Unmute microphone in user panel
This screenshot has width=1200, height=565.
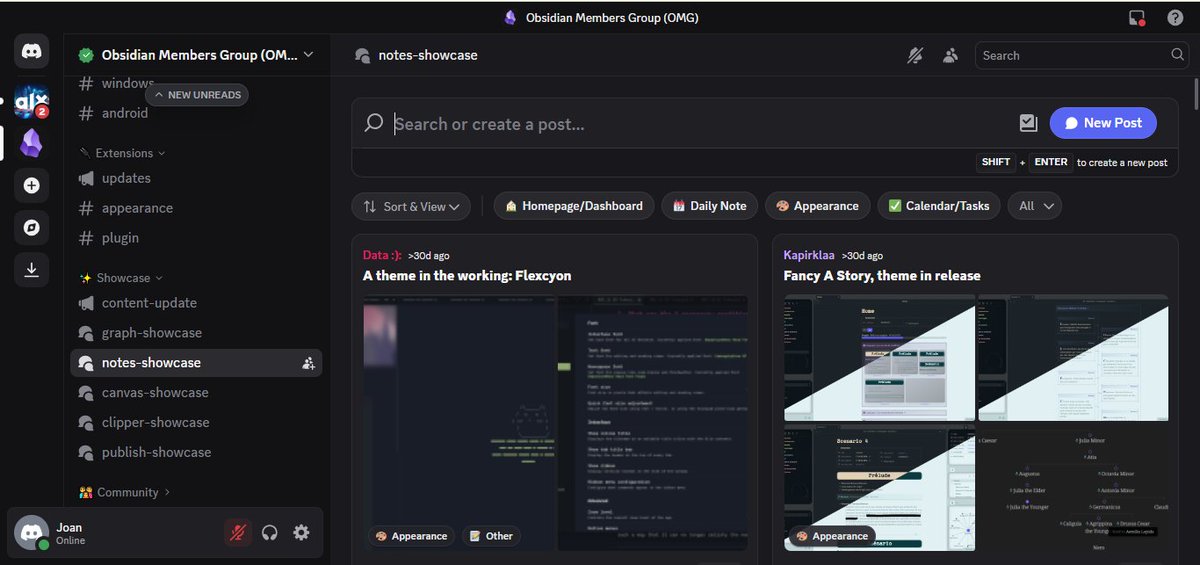point(237,533)
